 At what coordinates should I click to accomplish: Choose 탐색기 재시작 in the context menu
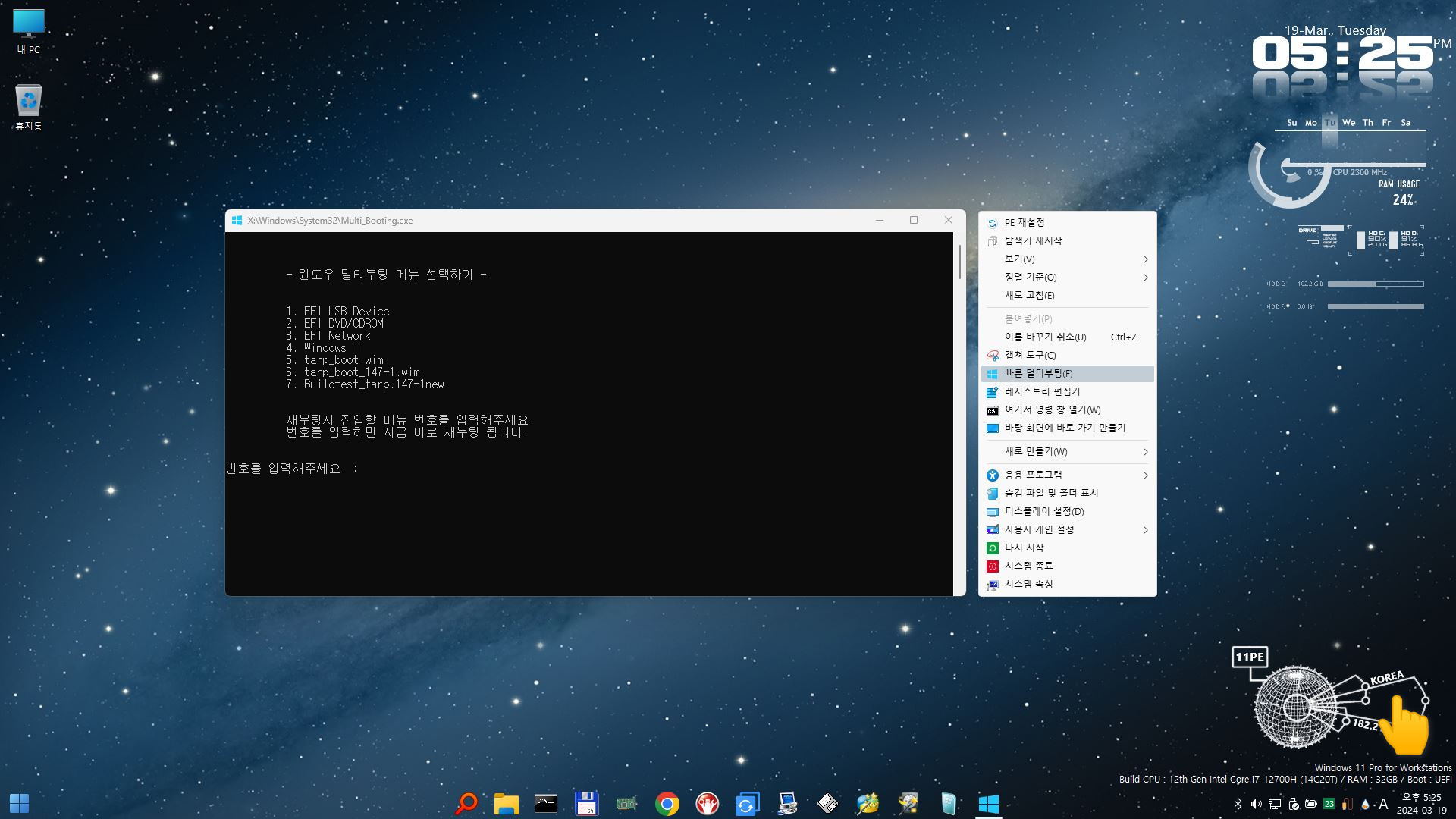1067,241
